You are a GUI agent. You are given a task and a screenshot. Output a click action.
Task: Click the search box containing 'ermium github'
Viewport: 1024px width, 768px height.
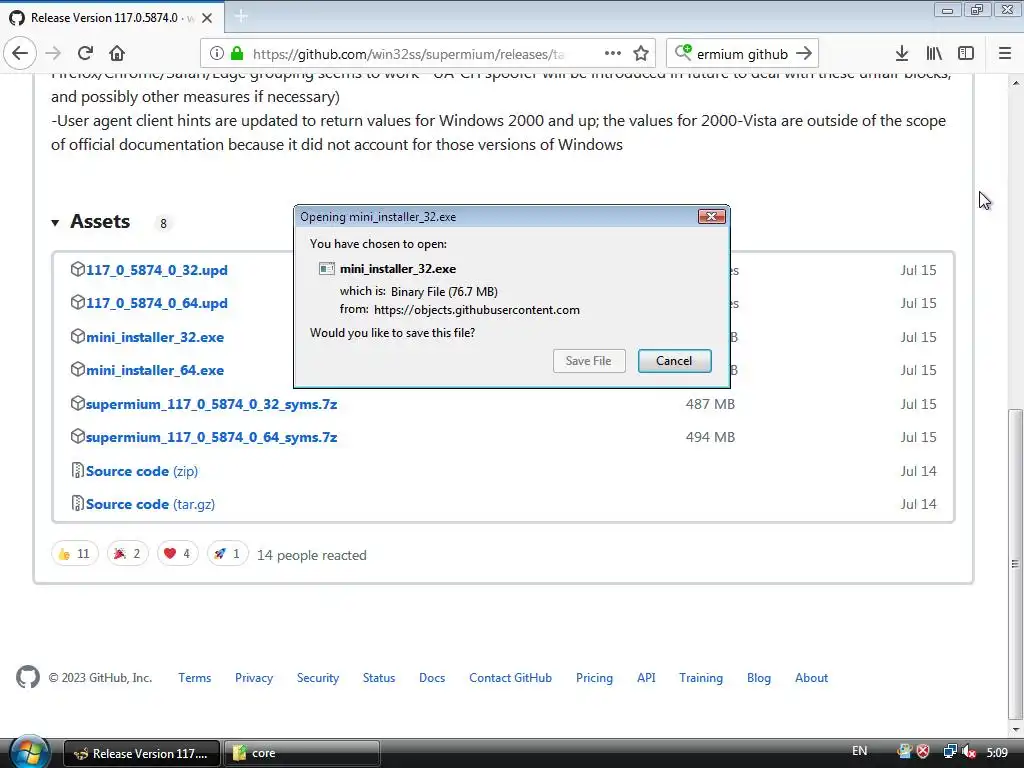[743, 54]
